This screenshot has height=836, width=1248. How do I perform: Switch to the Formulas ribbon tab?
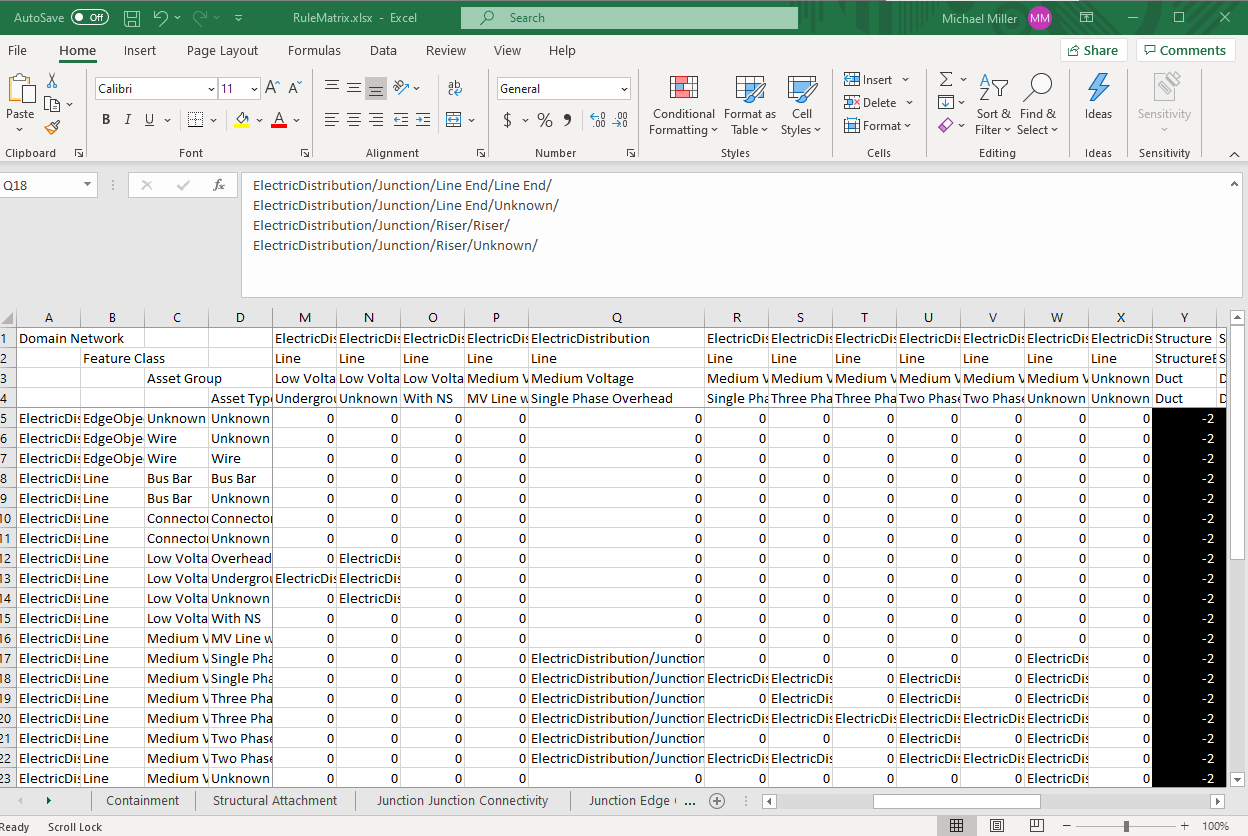314,50
